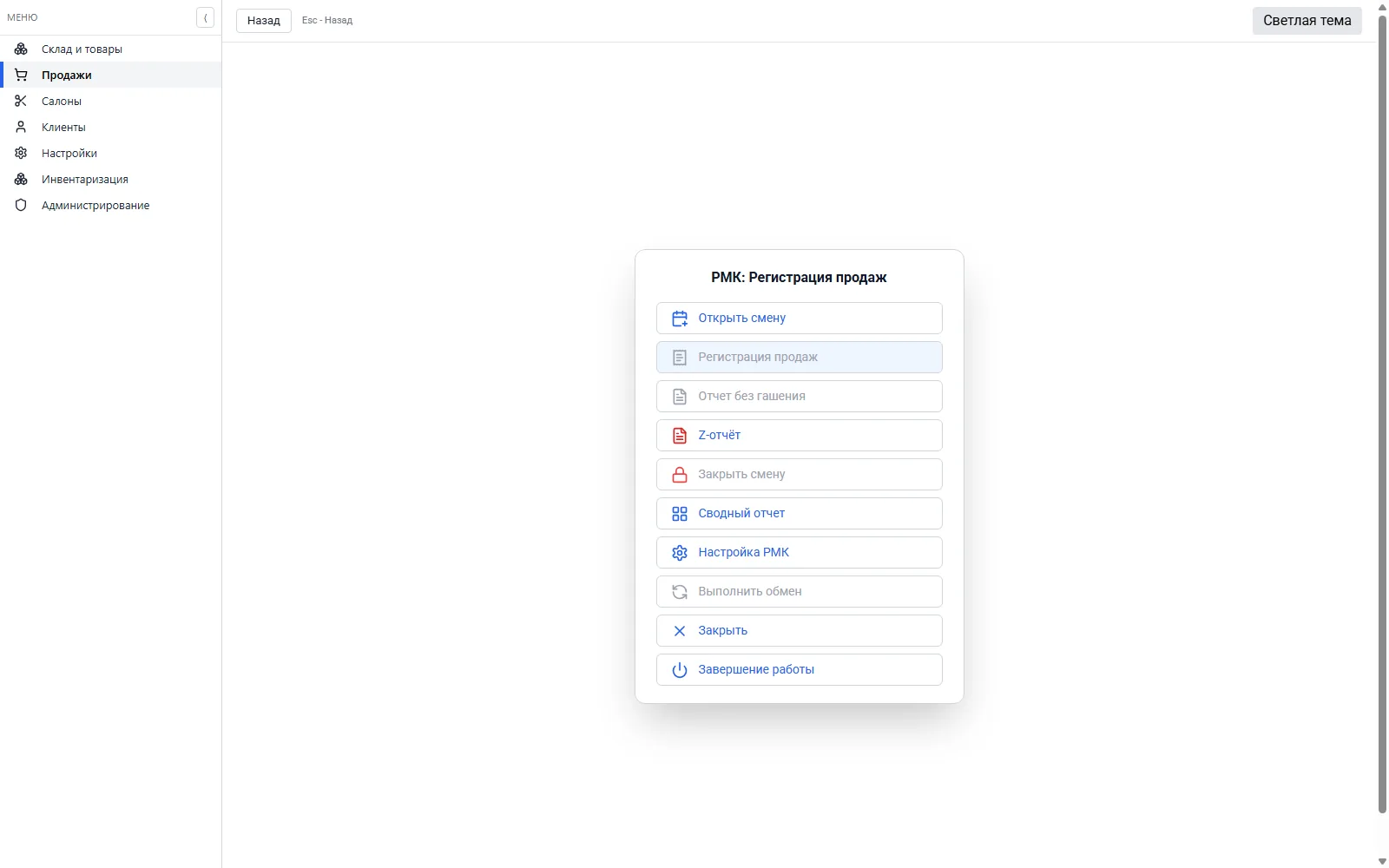This screenshot has width=1389, height=868.
Task: Click the Z-отчёт button label
Action: pos(719,435)
